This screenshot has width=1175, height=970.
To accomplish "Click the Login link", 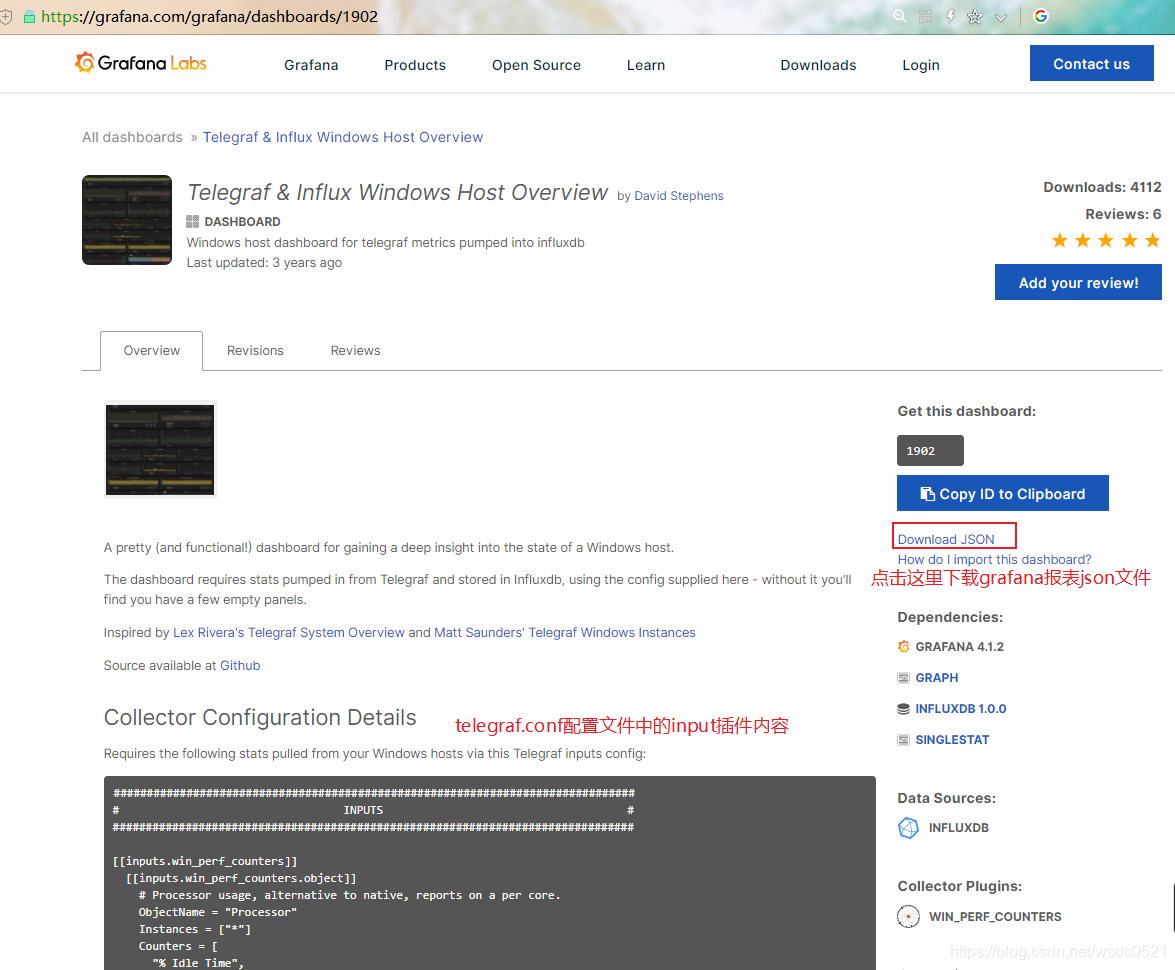I will 921,65.
